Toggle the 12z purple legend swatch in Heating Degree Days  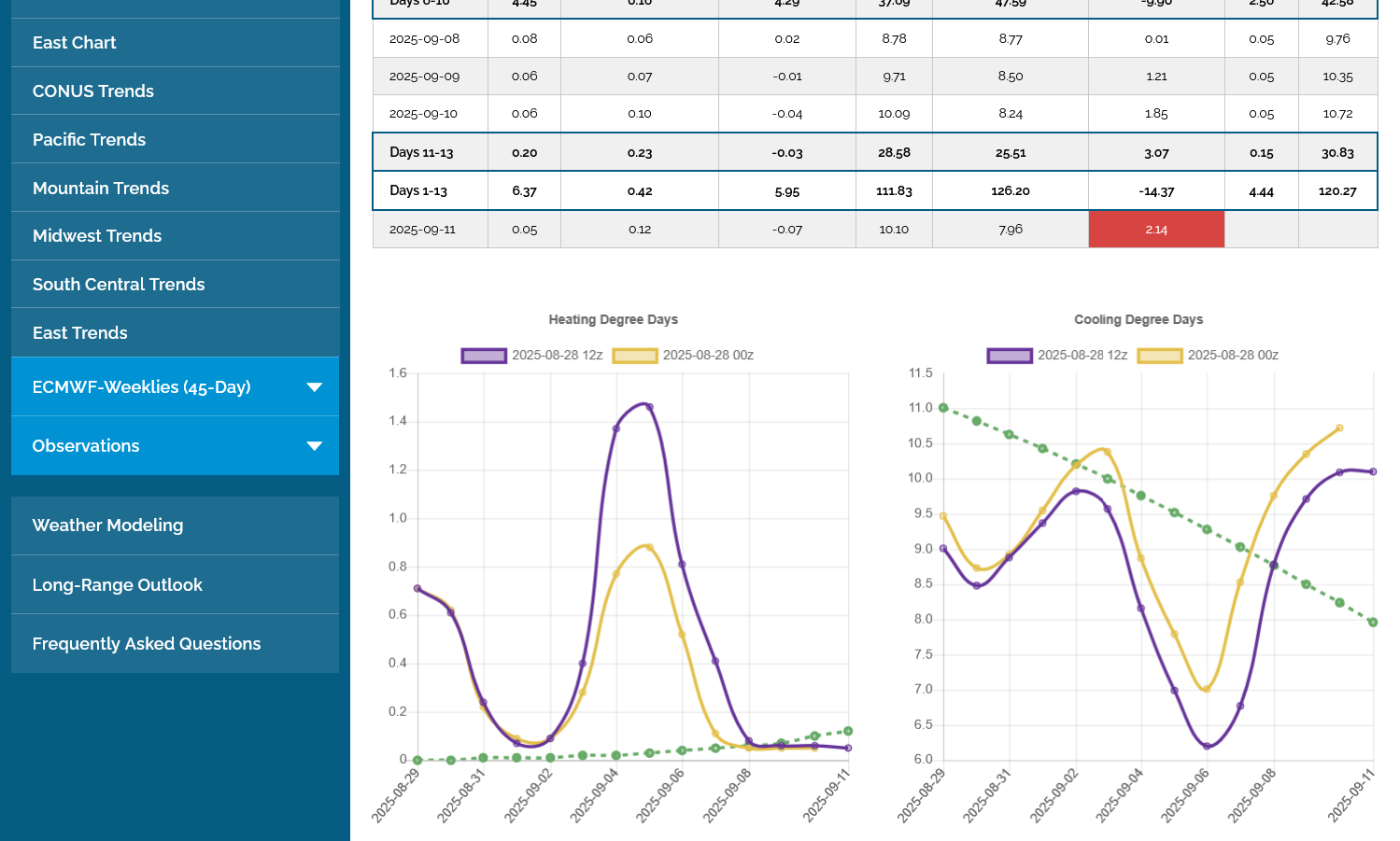pyautogui.click(x=484, y=356)
